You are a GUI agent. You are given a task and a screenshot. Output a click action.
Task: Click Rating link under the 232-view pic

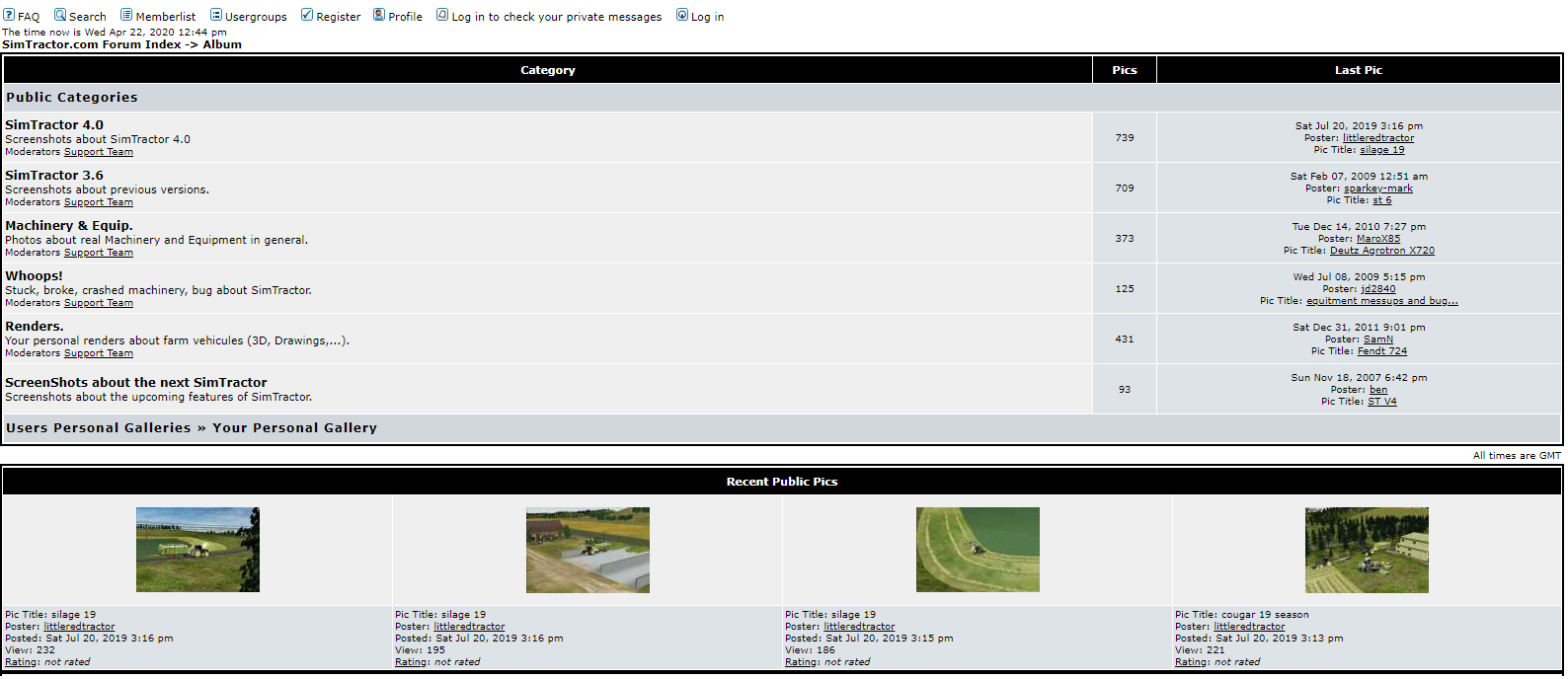(x=22, y=662)
